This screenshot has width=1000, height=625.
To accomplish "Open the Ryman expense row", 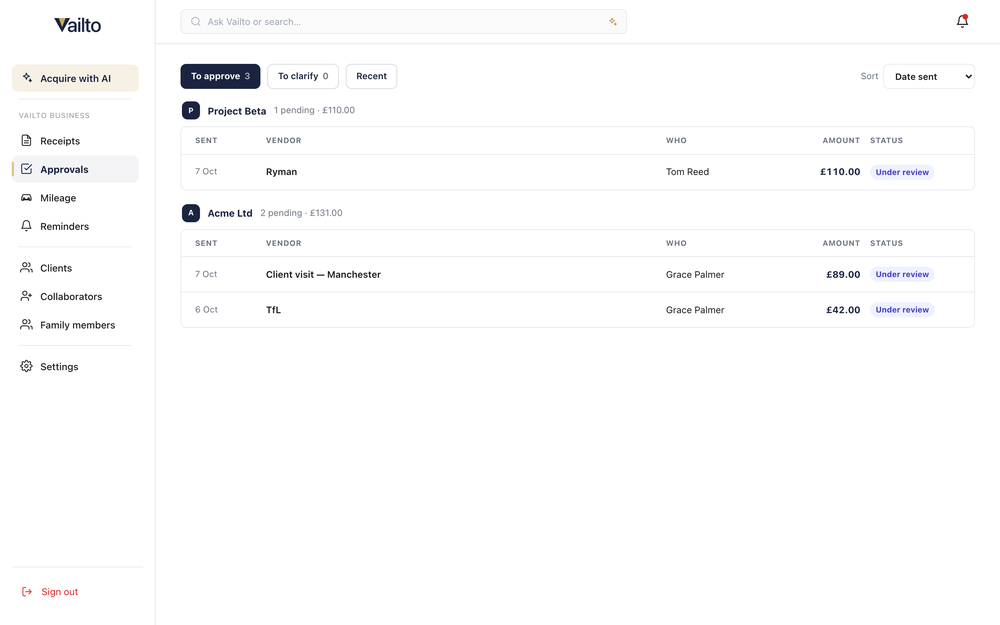I will tap(578, 172).
